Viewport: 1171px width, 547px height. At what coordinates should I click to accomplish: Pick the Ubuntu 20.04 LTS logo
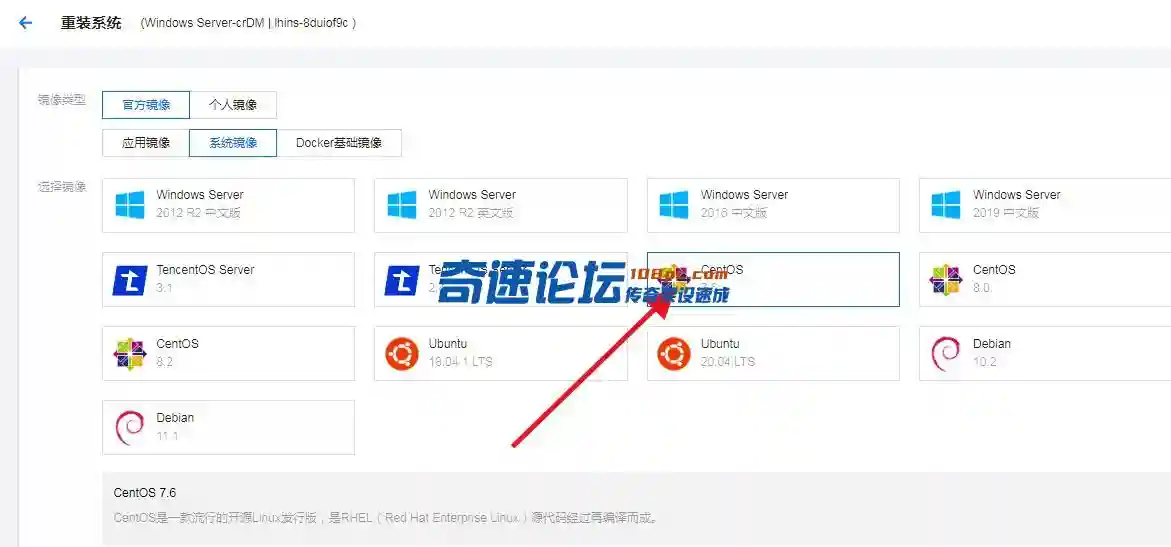[674, 353]
